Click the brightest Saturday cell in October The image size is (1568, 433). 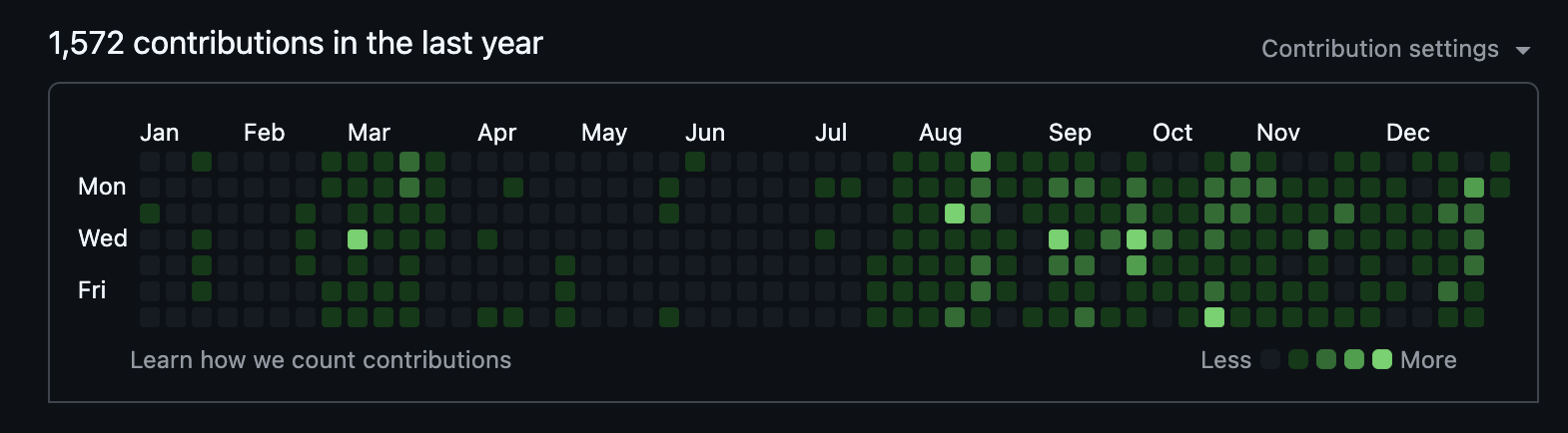click(x=1214, y=317)
